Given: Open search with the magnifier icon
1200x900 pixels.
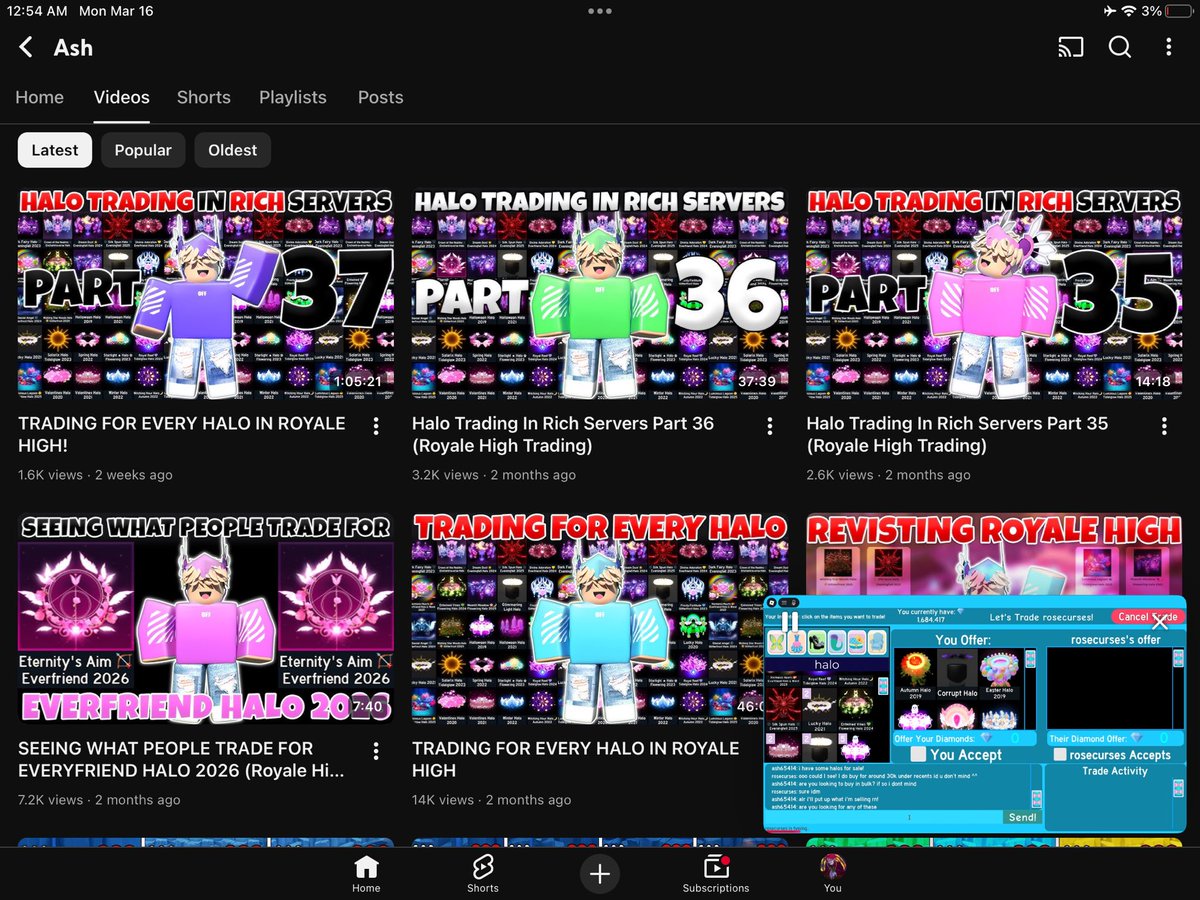Looking at the screenshot, I should (x=1120, y=47).
